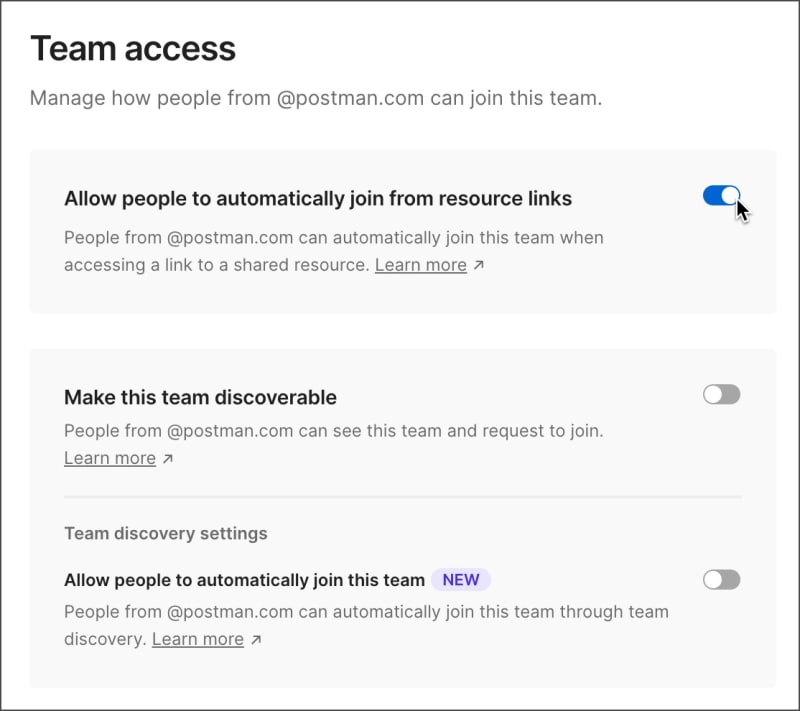800x711 pixels.
Task: Turn on Allow people to automatically join this team
Action: pyautogui.click(x=721, y=580)
